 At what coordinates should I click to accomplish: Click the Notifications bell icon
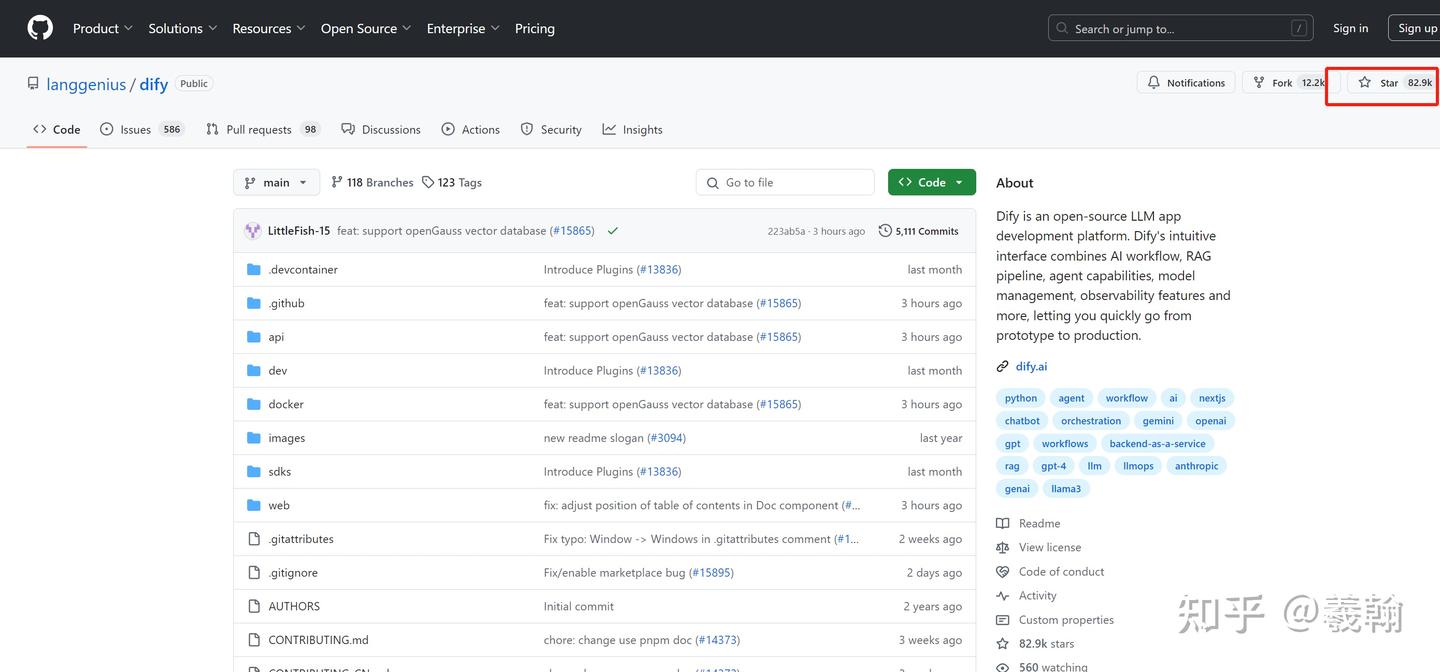pos(1154,83)
